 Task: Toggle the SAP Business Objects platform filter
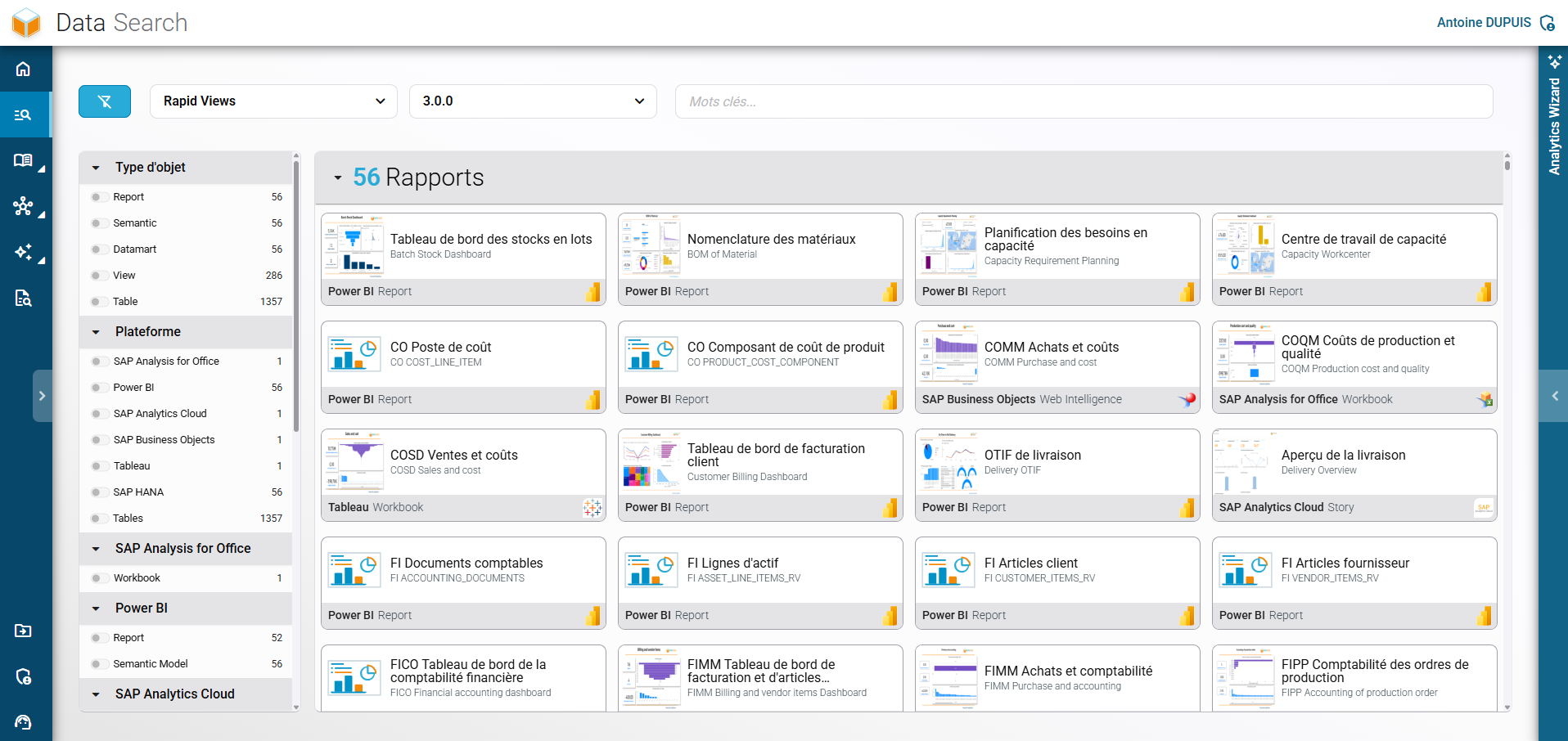point(100,440)
